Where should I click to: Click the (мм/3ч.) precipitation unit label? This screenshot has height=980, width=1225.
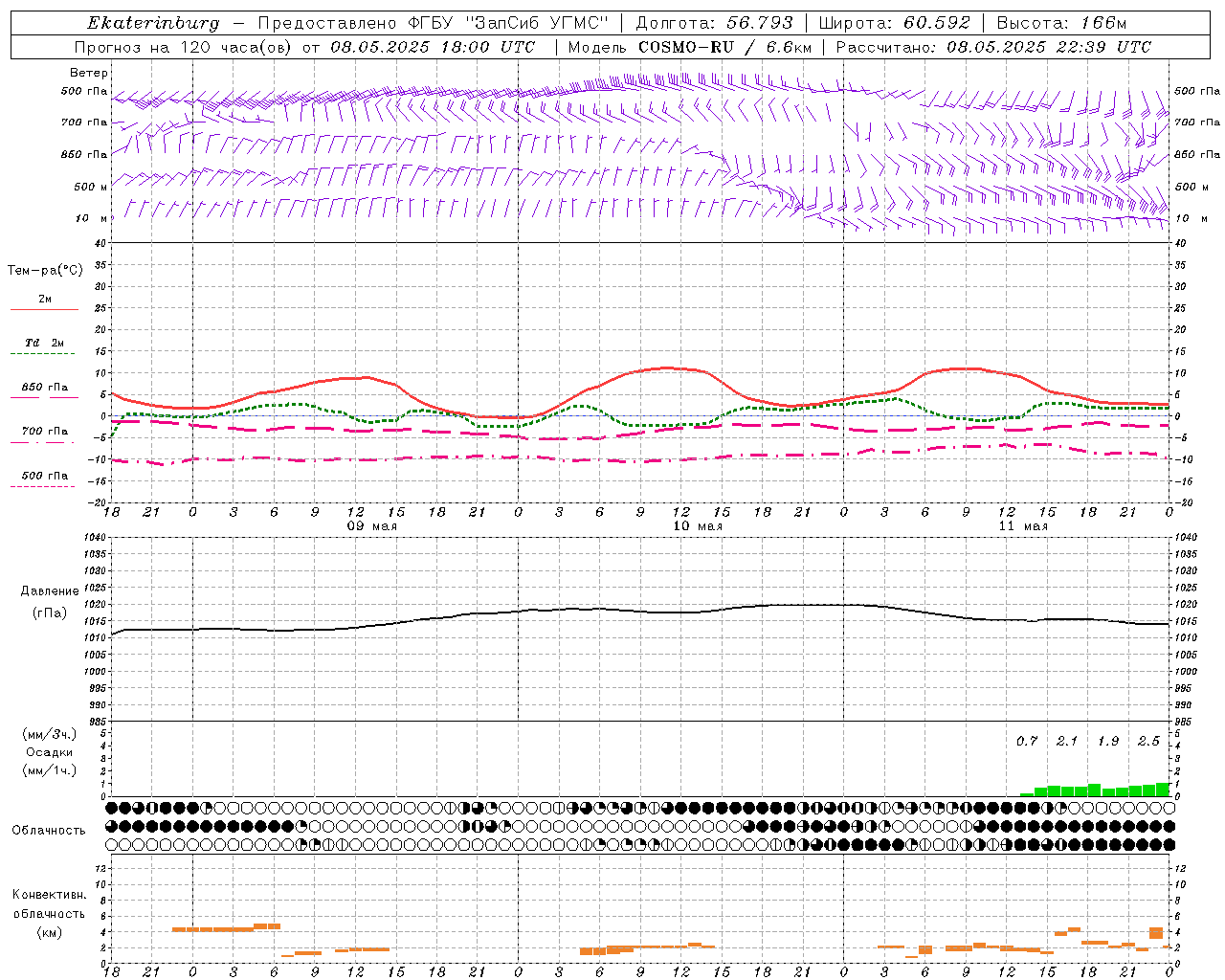50,735
